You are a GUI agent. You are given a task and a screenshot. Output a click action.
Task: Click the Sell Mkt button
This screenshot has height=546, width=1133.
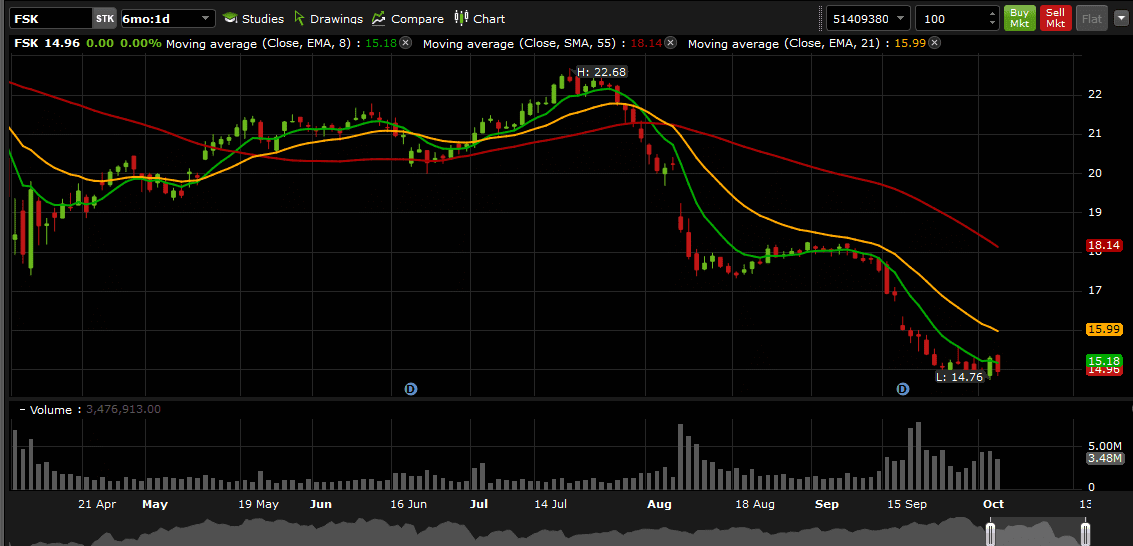coord(1055,18)
